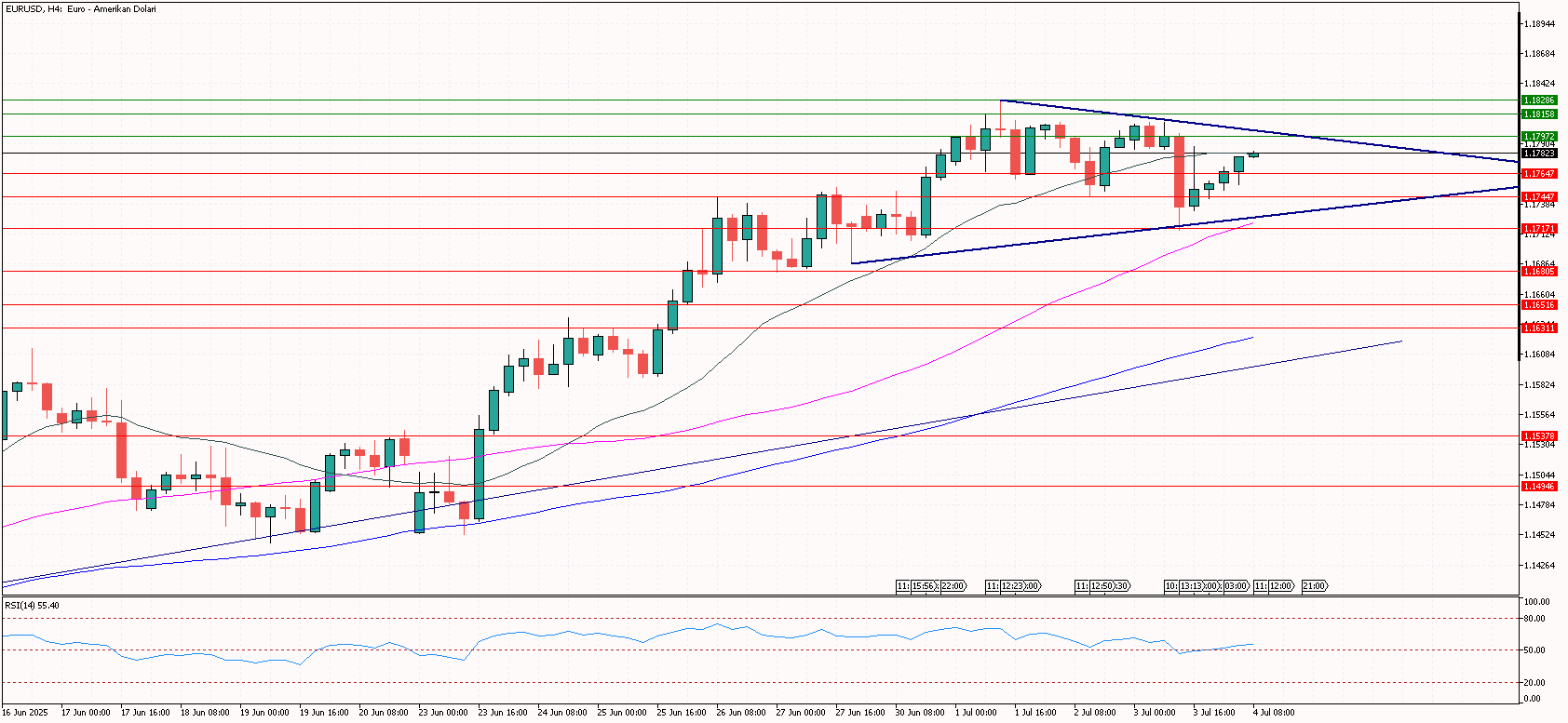Click the RSI scale value 50.00

1534,650
